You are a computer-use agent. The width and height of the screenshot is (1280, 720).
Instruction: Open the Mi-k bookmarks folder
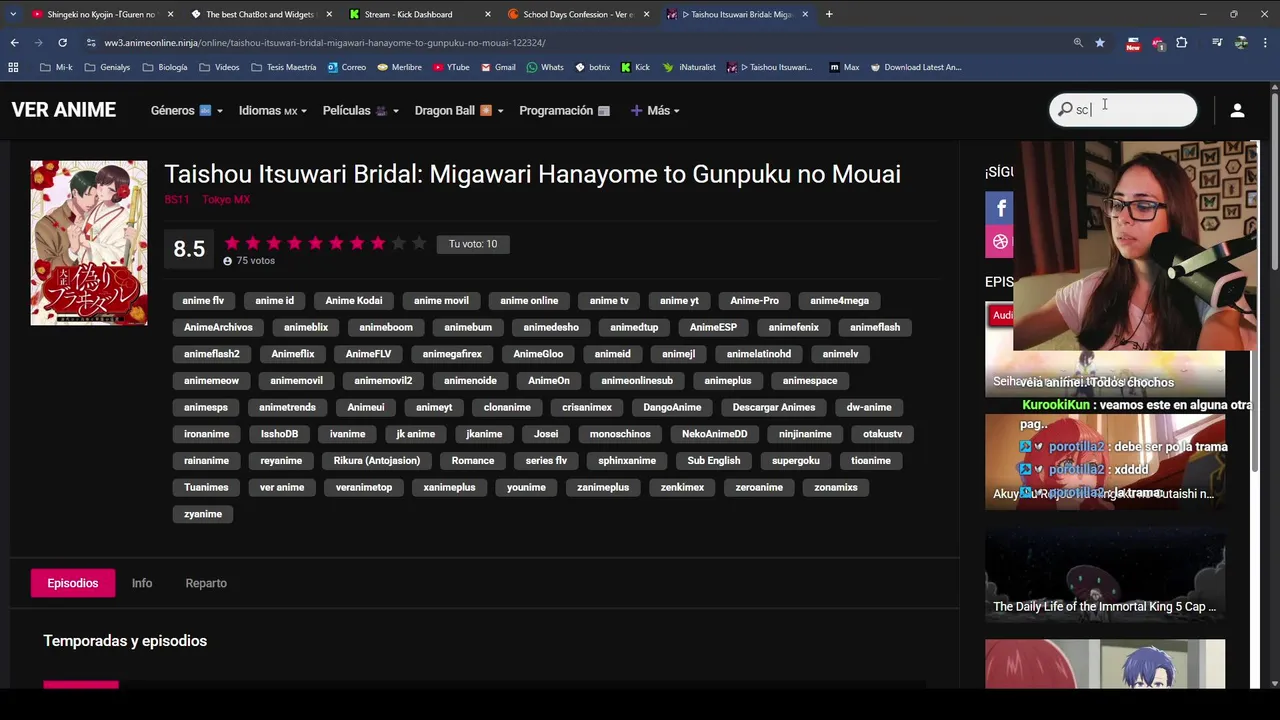tap(56, 67)
